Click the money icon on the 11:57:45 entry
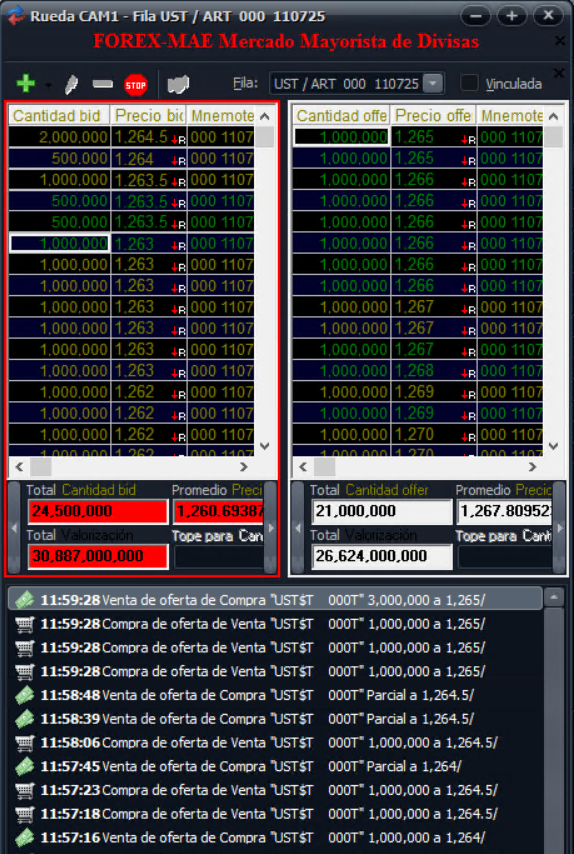Image resolution: width=574 pixels, height=854 pixels. (25, 766)
